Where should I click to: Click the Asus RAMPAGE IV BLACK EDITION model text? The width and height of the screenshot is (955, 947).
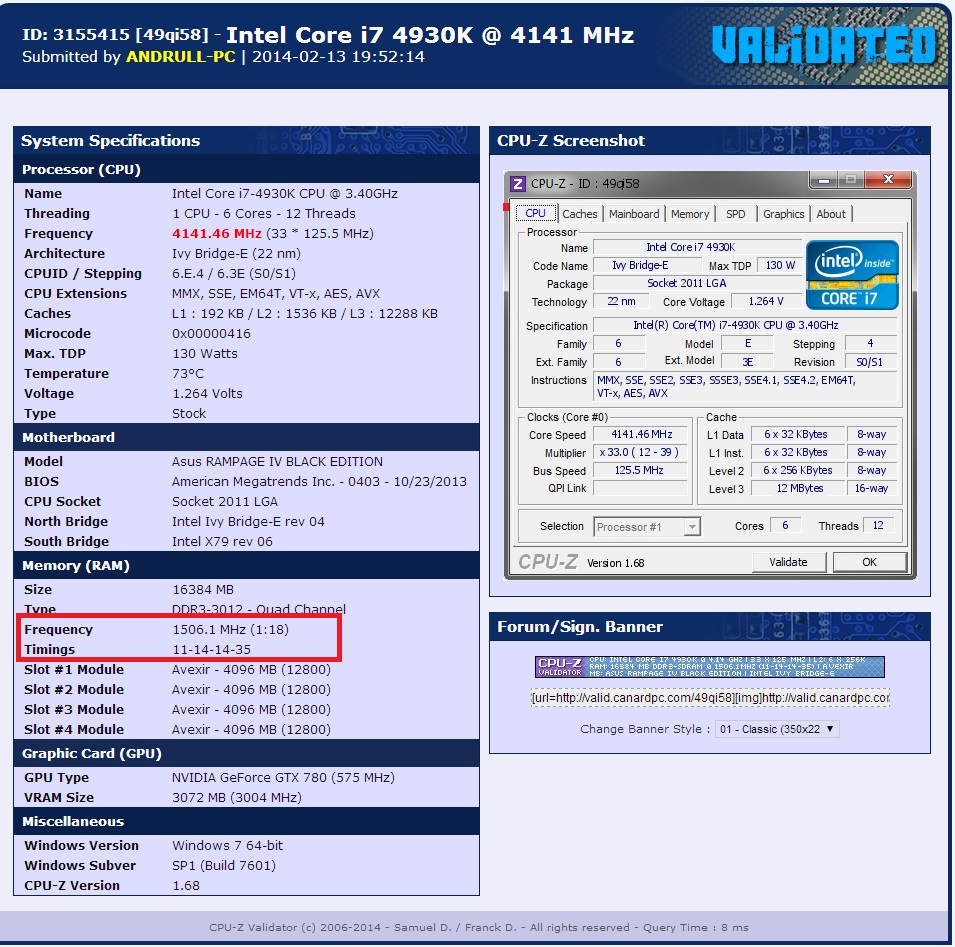(x=277, y=462)
